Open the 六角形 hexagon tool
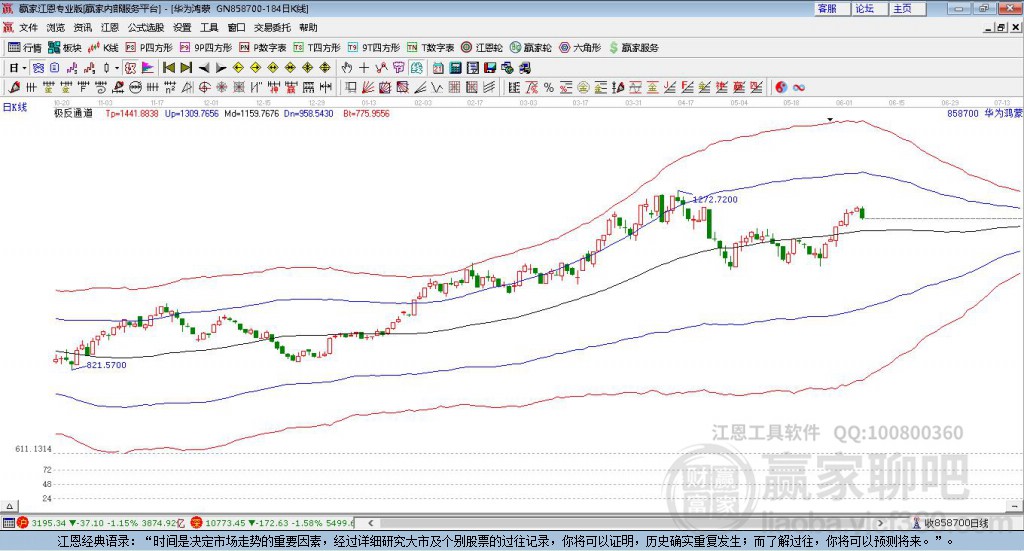Screen dimensions: 1024x551 click(x=580, y=48)
